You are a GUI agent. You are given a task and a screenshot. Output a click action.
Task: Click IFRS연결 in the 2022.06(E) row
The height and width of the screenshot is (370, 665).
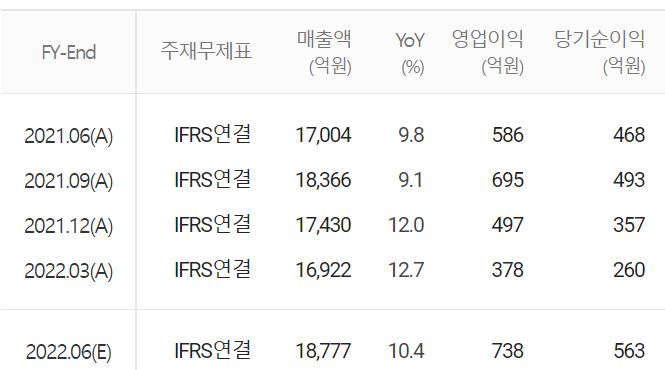click(212, 350)
